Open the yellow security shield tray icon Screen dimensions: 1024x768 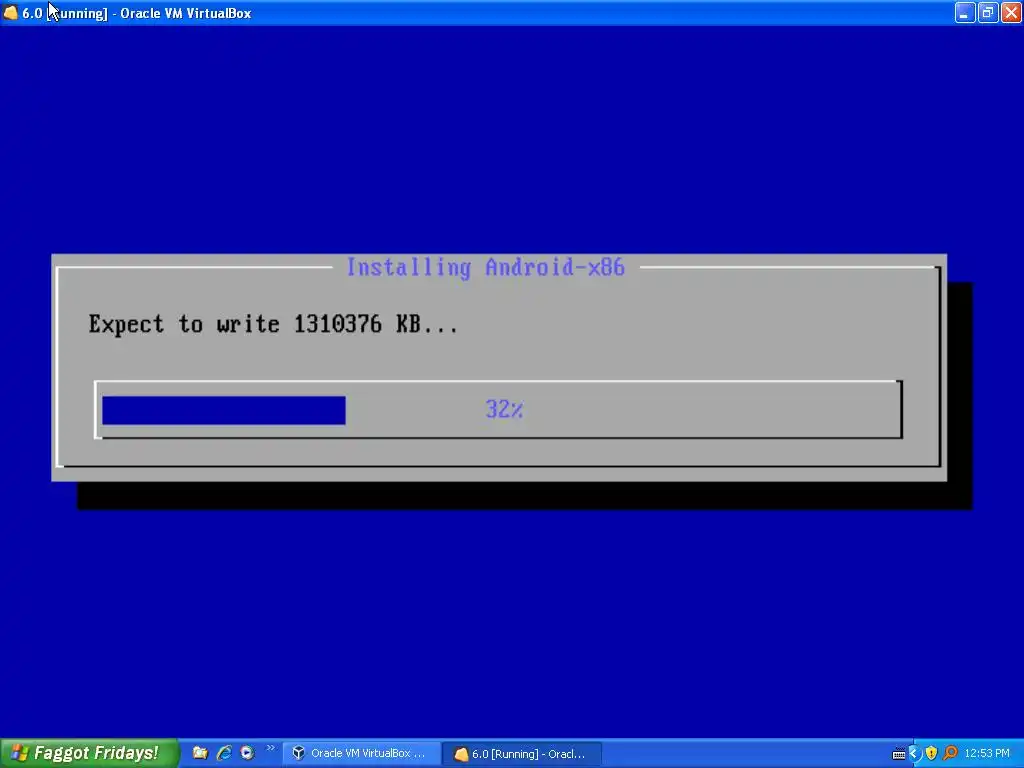click(x=931, y=754)
